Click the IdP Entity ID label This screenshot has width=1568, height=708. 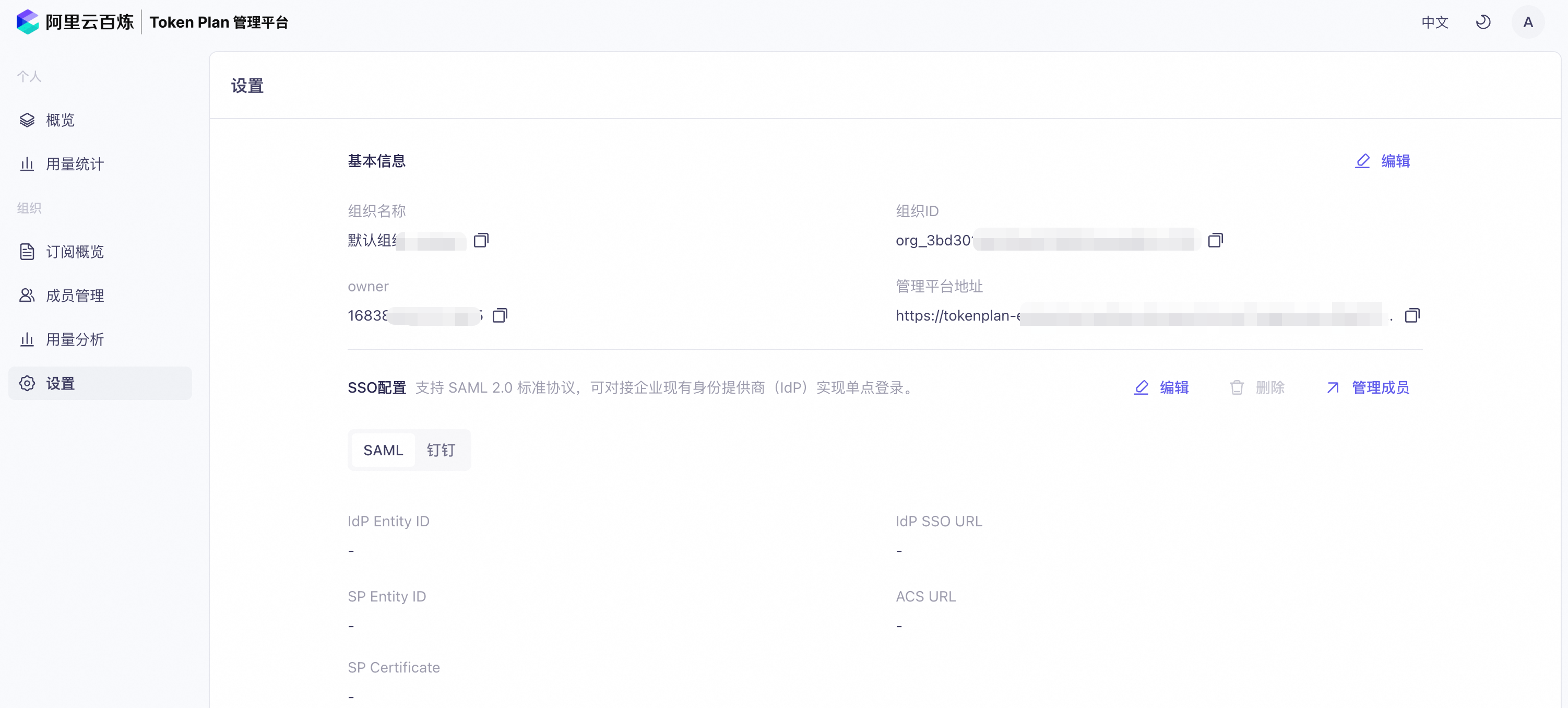(388, 521)
